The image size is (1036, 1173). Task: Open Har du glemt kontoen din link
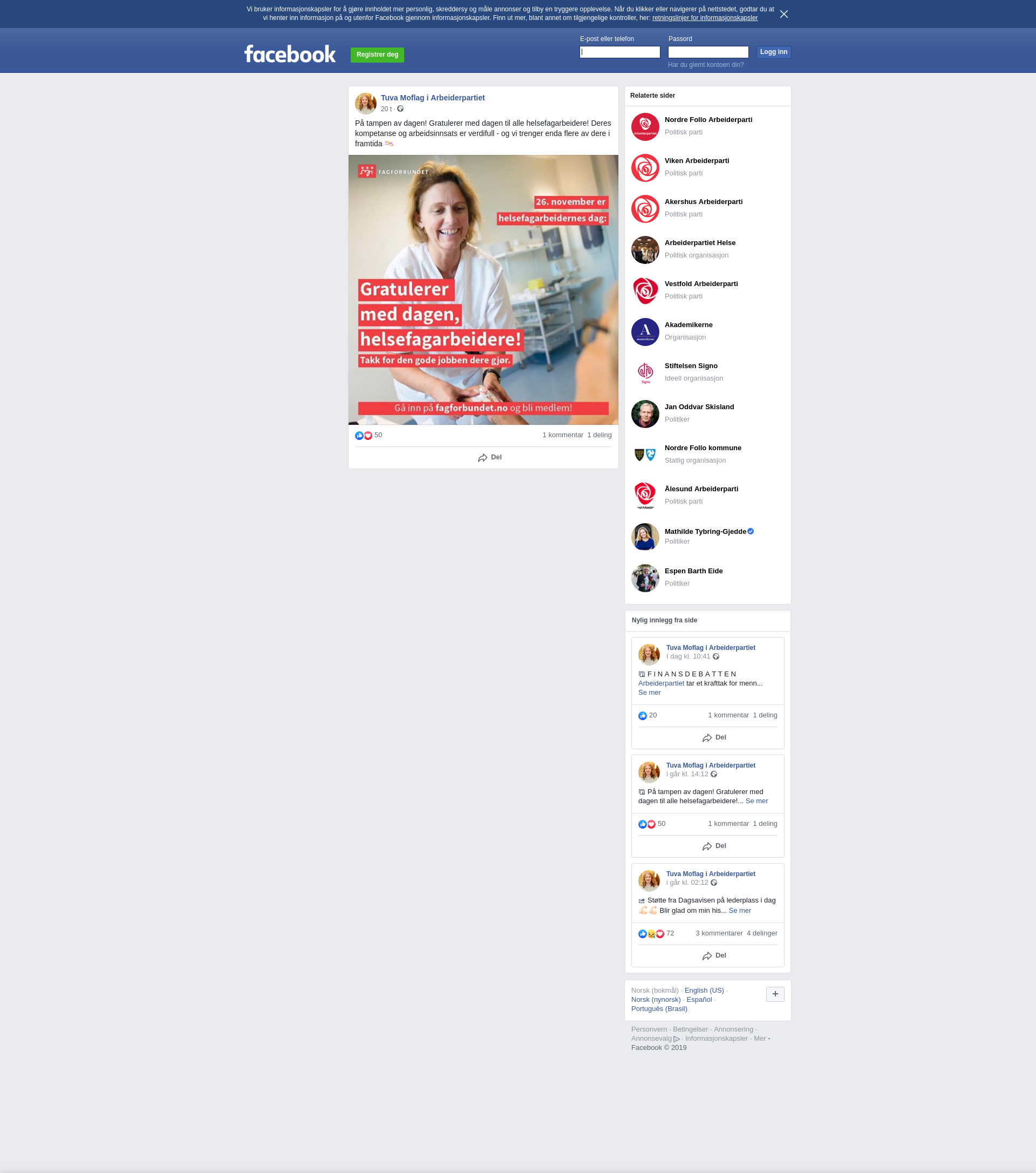coord(706,65)
